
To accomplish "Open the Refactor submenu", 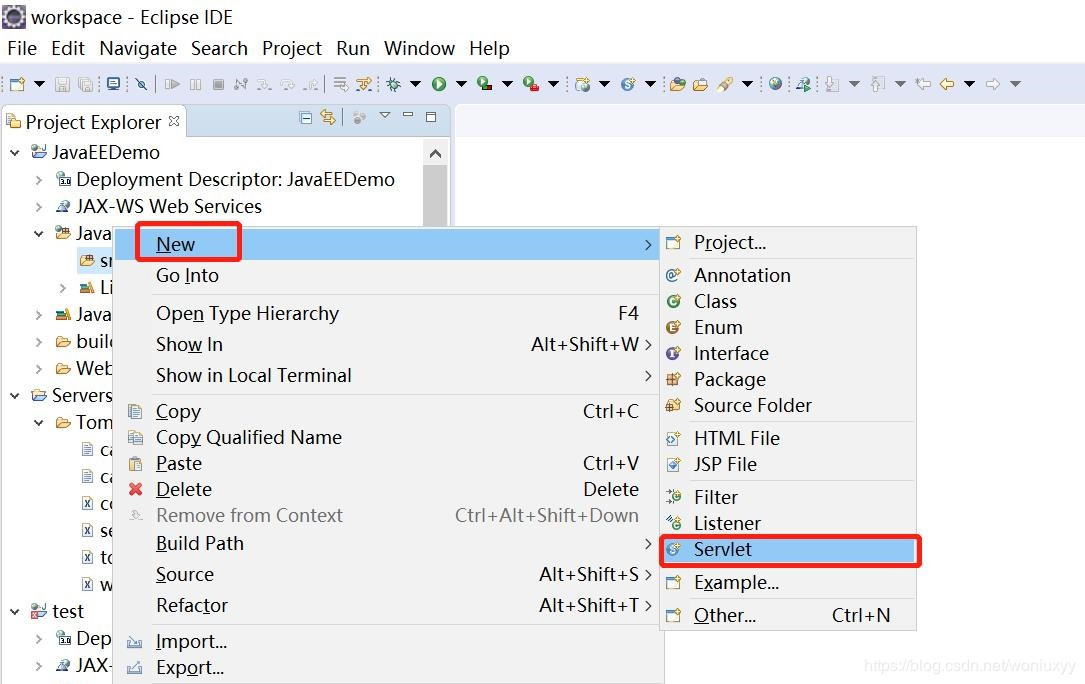I will pyautogui.click(x=388, y=606).
